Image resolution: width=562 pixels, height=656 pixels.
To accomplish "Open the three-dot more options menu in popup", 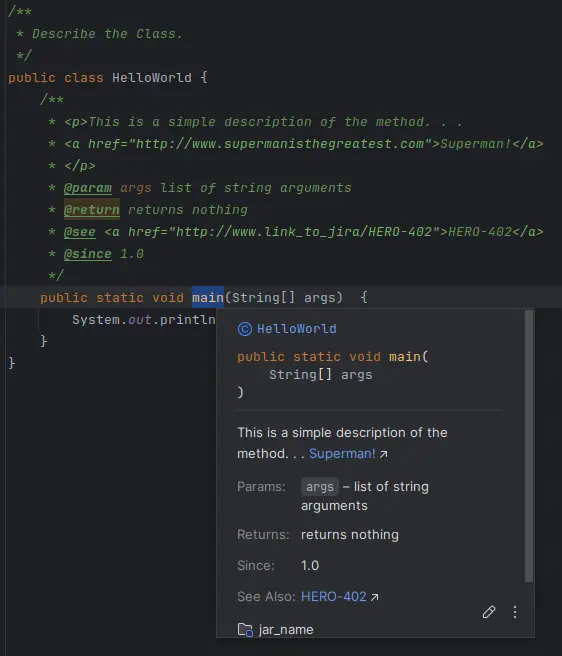I will coord(515,612).
